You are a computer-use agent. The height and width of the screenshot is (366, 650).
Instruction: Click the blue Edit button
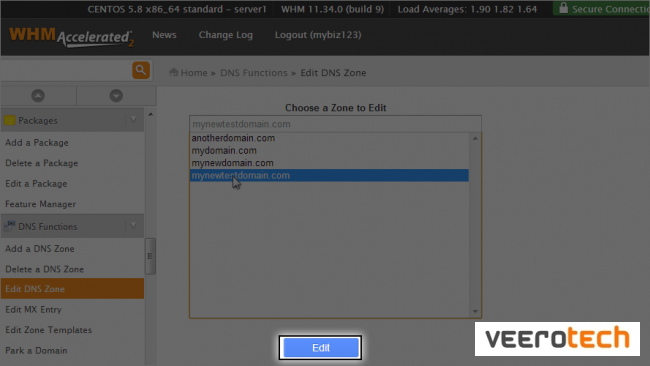(x=320, y=347)
